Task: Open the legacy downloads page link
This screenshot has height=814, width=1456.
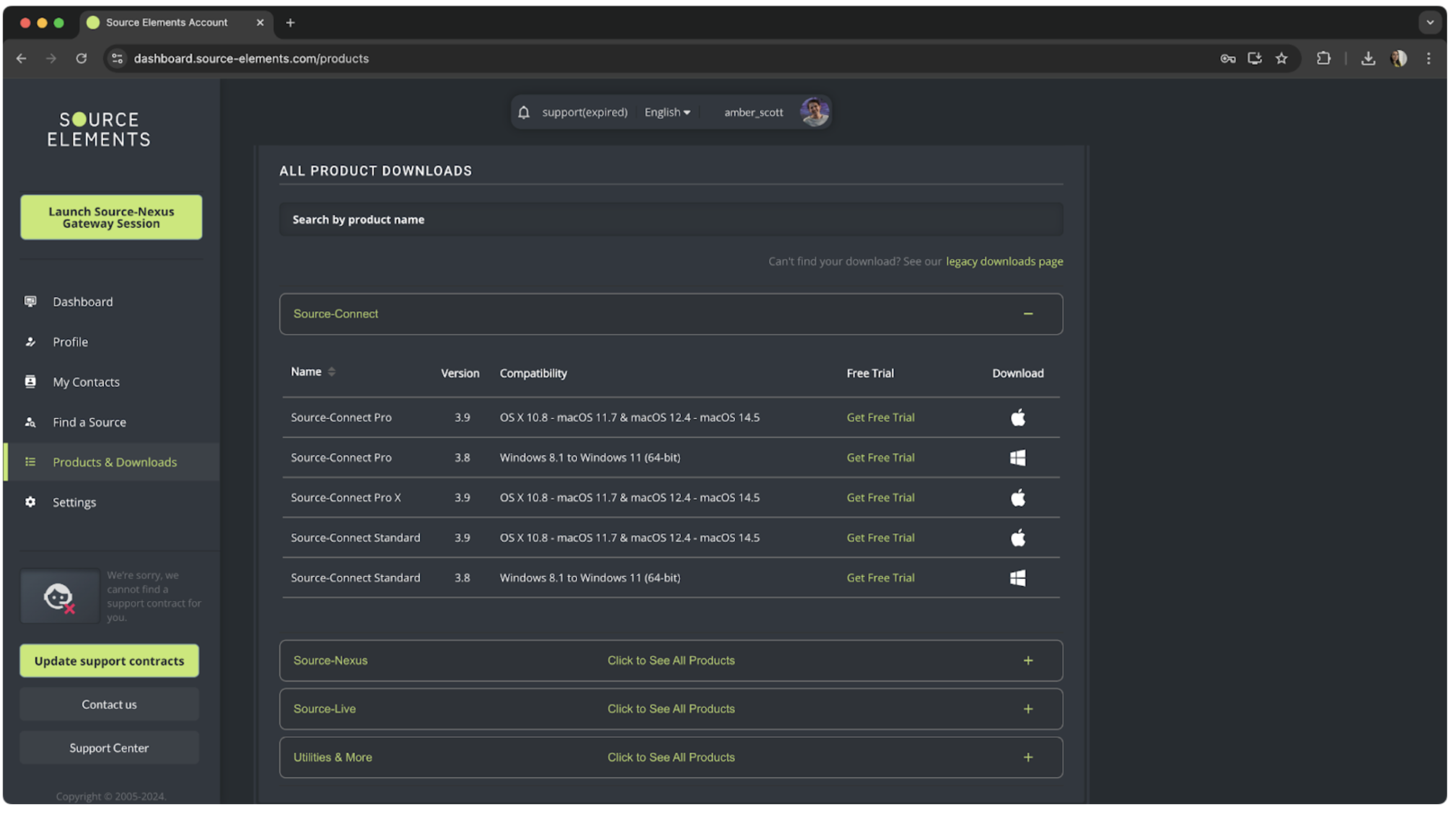Action: pyautogui.click(x=1004, y=261)
